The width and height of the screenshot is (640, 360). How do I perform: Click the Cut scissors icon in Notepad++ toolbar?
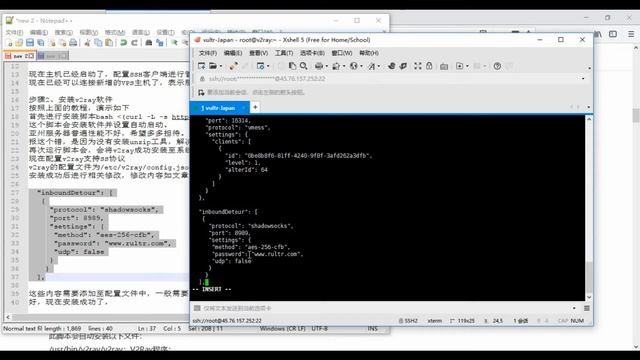[x=87, y=42]
